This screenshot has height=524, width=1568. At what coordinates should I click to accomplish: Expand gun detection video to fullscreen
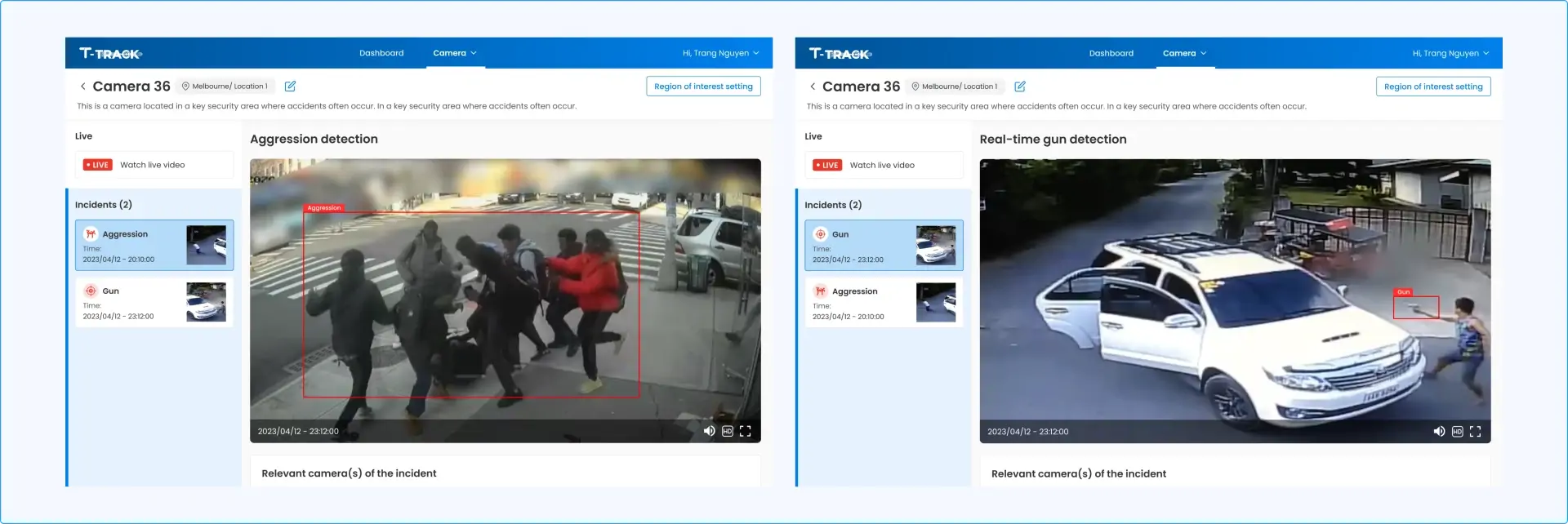click(1475, 432)
